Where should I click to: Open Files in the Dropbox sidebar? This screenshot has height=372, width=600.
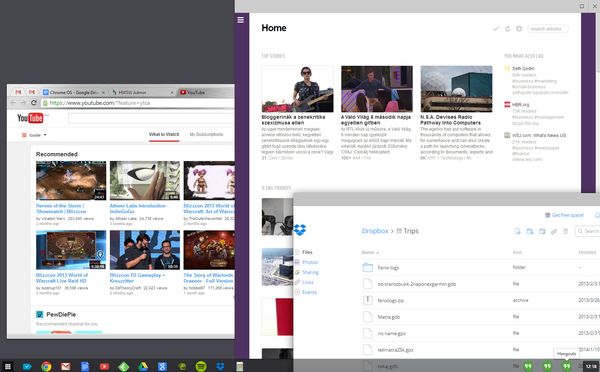click(x=307, y=252)
